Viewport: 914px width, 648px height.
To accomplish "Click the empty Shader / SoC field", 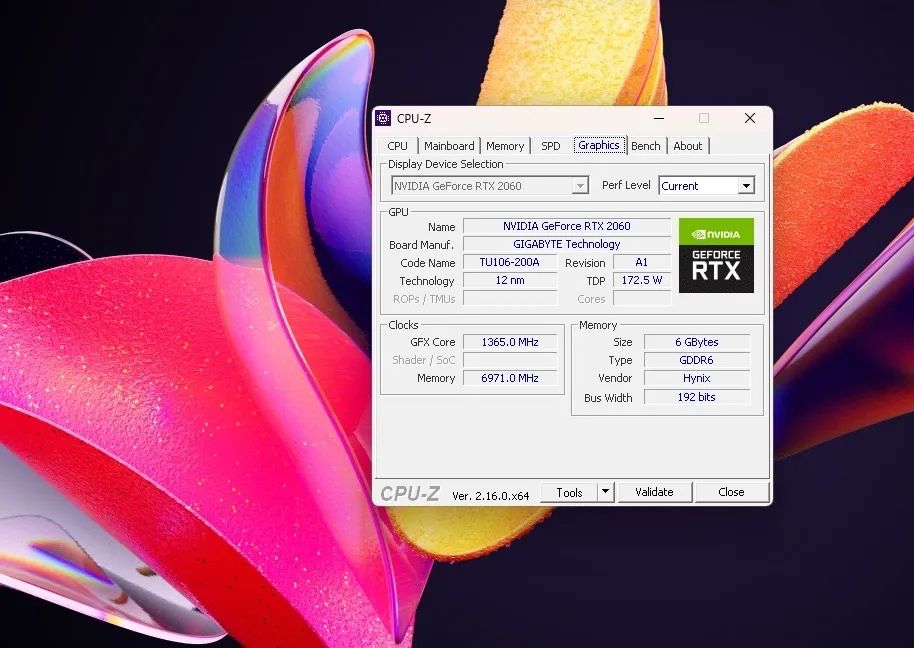I will 509,360.
